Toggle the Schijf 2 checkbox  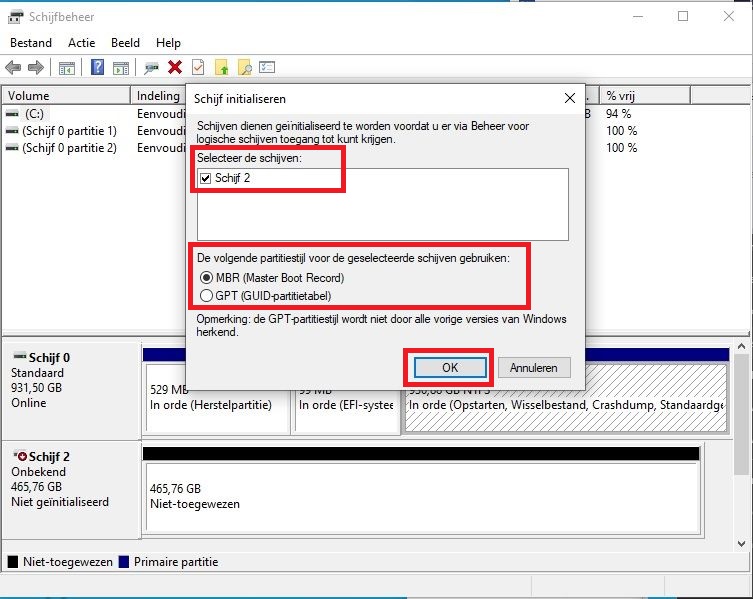click(x=206, y=178)
